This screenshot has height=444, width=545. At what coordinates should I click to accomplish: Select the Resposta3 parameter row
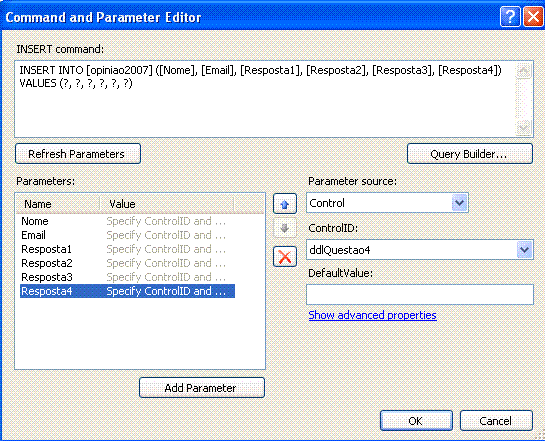[127, 277]
